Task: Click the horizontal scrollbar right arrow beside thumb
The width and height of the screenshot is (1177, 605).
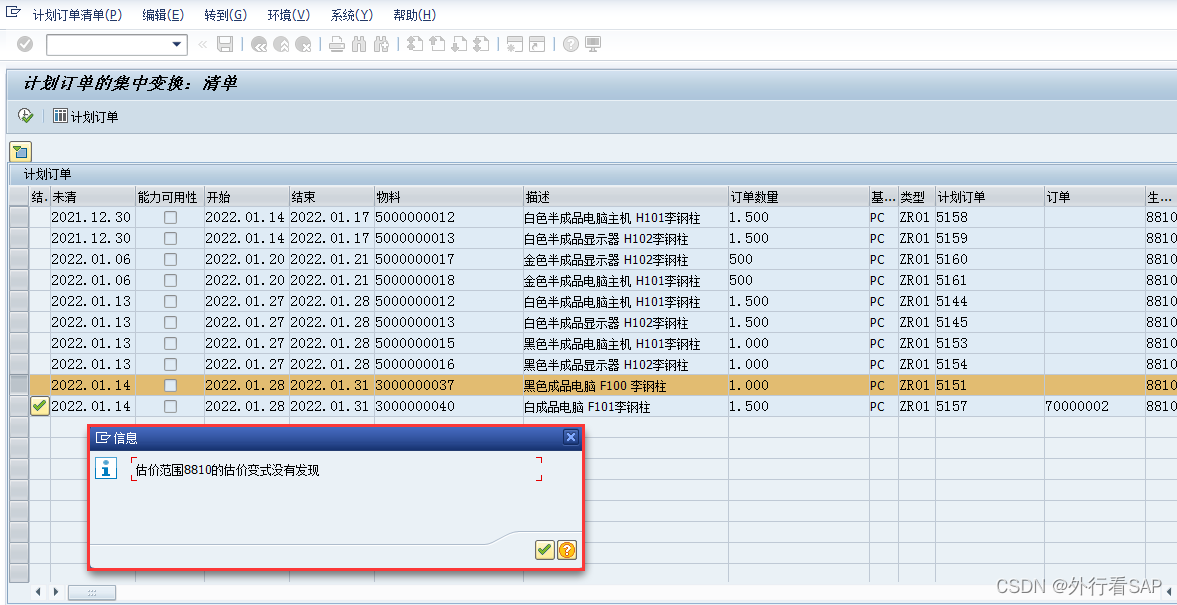Action: tap(56, 592)
